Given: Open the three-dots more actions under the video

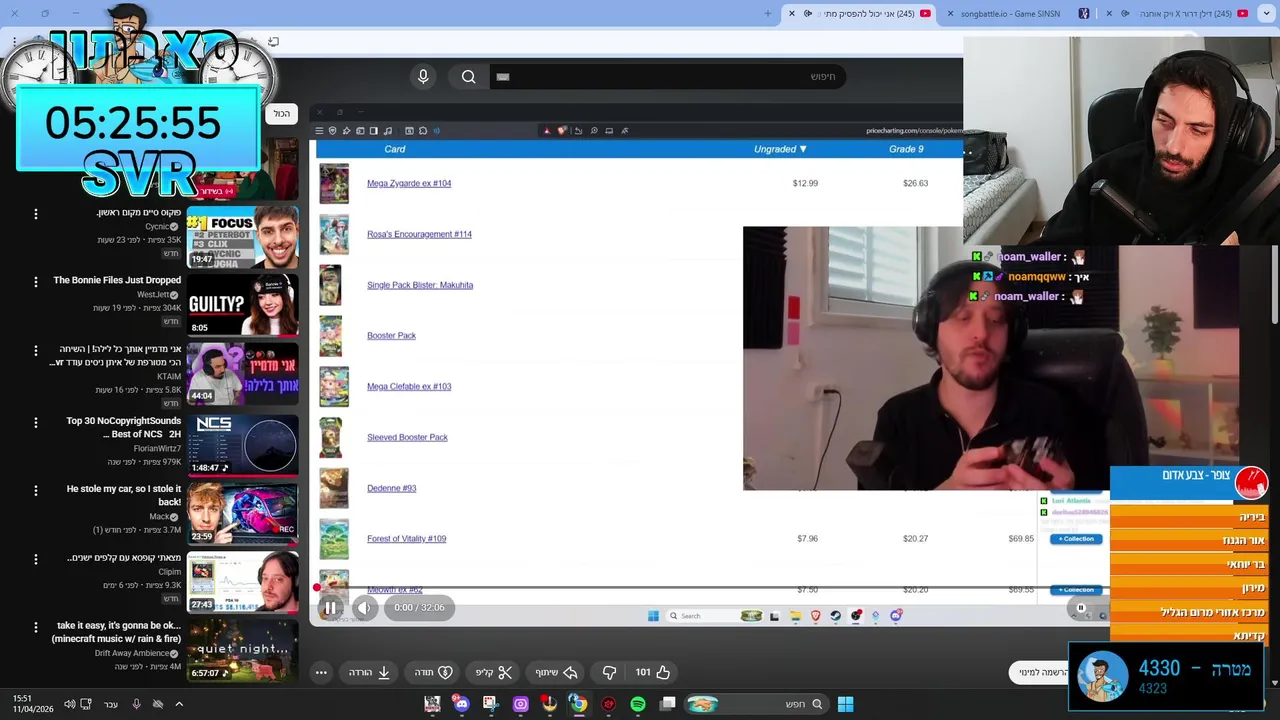Looking at the screenshot, I should point(321,672).
